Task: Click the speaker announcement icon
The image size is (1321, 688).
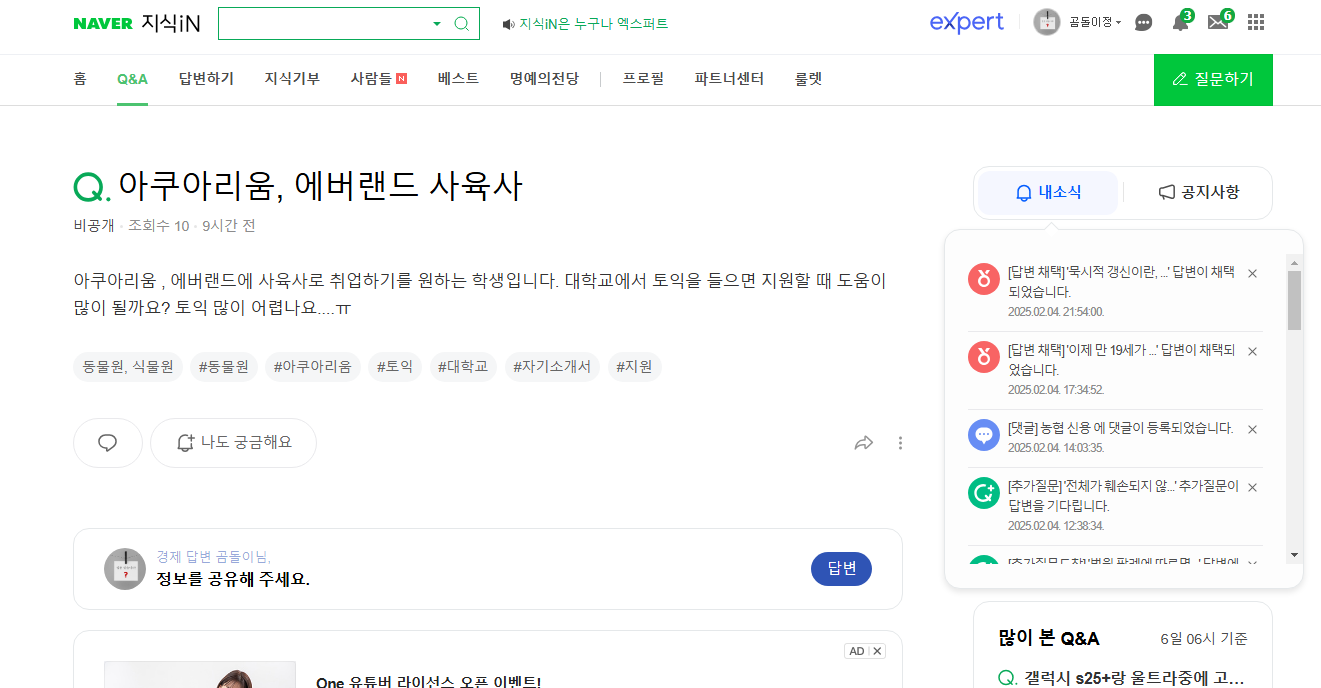Action: (508, 24)
